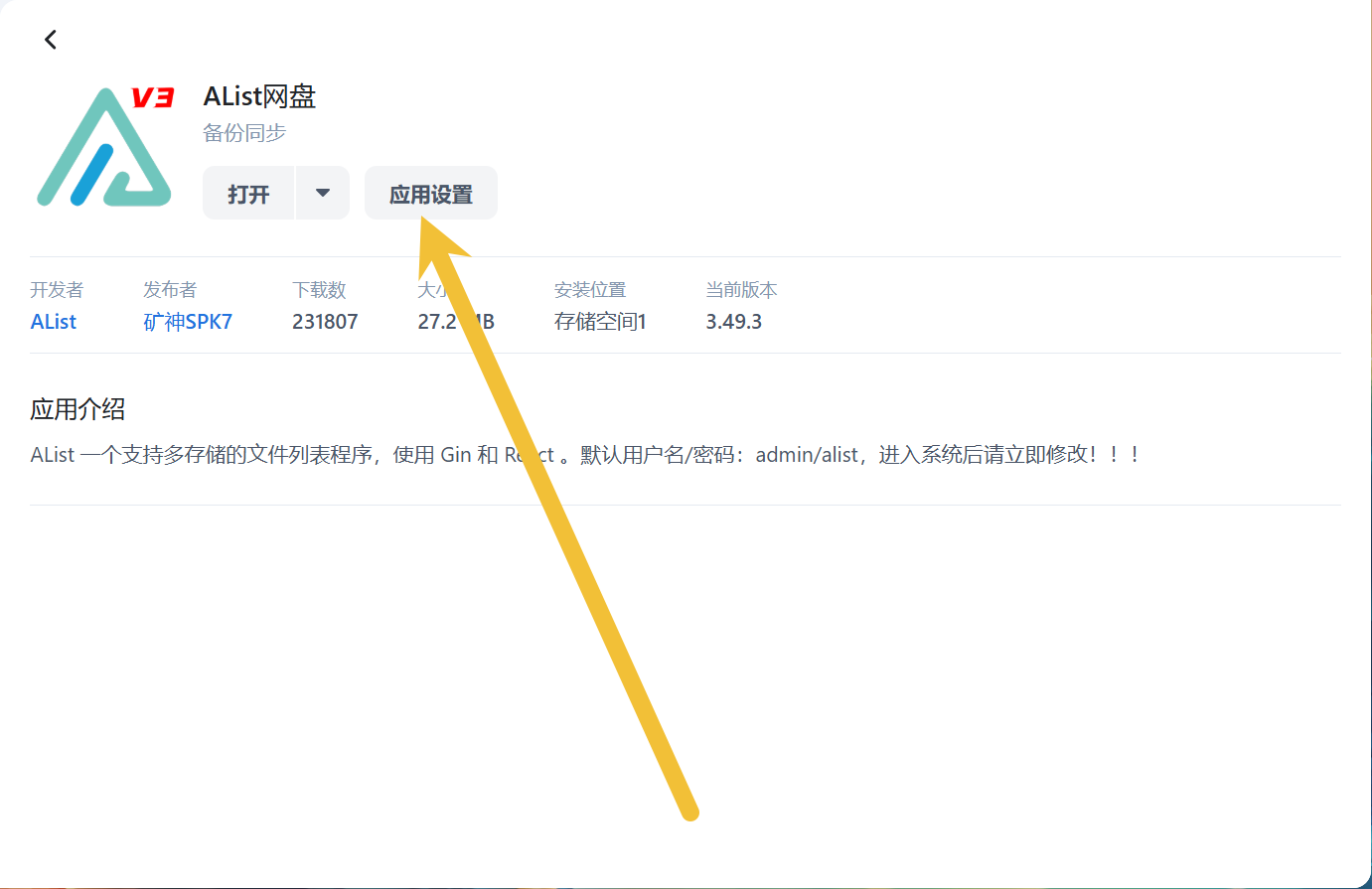Click the 发布者 label
The width and height of the screenshot is (1372, 889).
(170, 290)
